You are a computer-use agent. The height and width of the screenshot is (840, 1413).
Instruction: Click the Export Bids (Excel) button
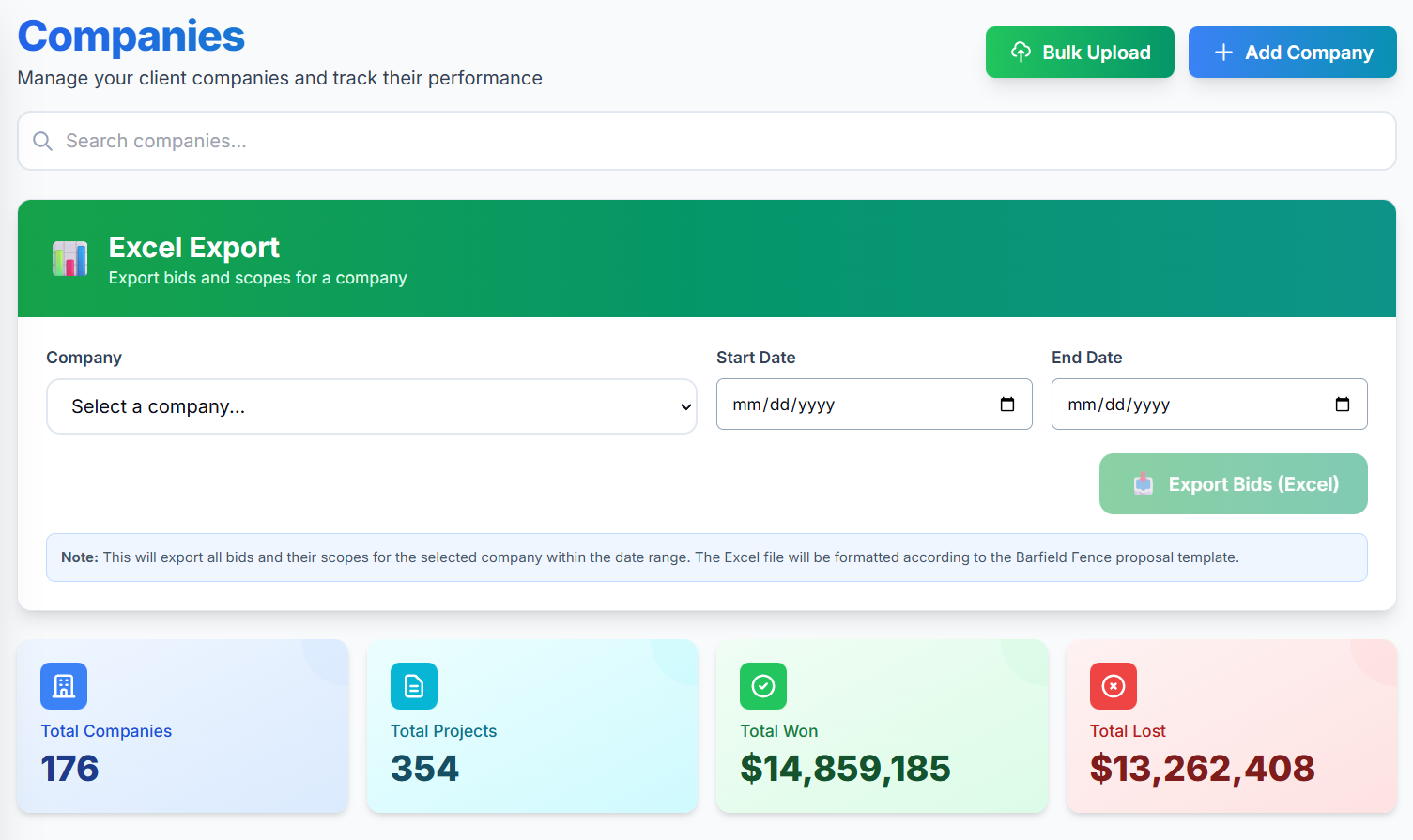coord(1233,484)
